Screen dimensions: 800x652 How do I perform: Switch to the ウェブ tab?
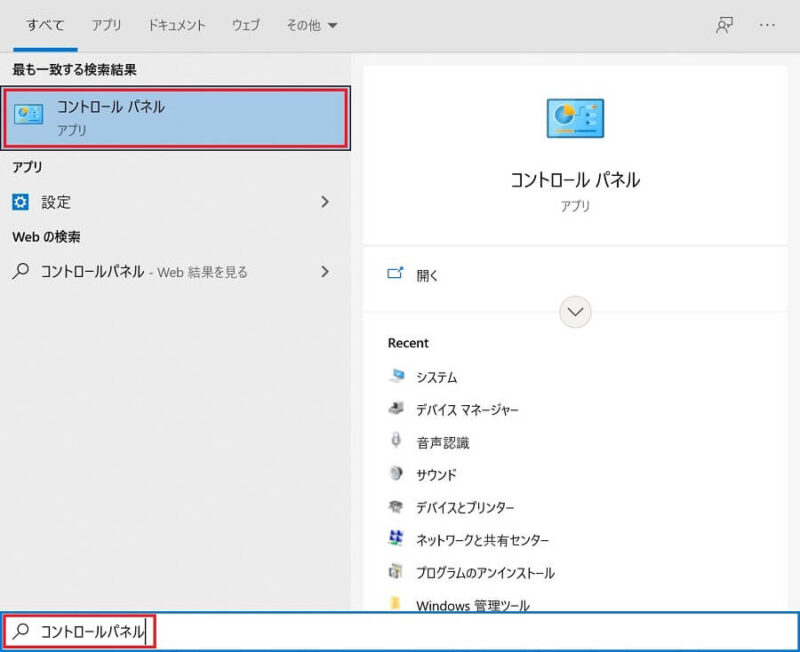click(x=246, y=25)
